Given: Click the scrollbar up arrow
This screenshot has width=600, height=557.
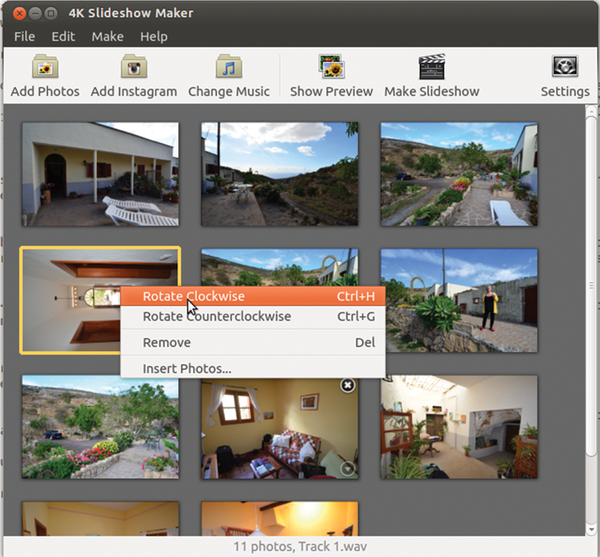Looking at the screenshot, I should click(591, 111).
